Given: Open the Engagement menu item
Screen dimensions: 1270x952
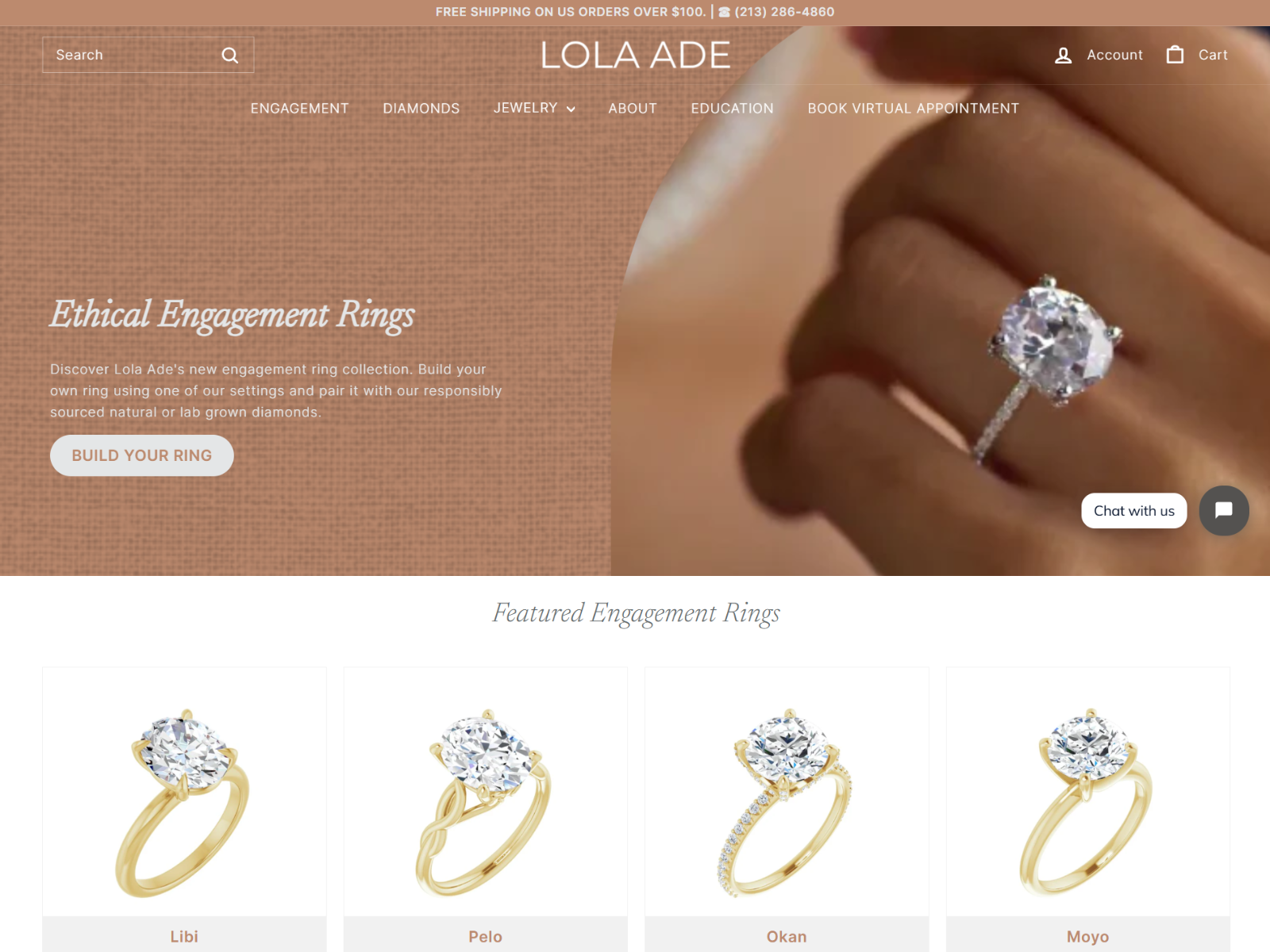Looking at the screenshot, I should coord(299,109).
